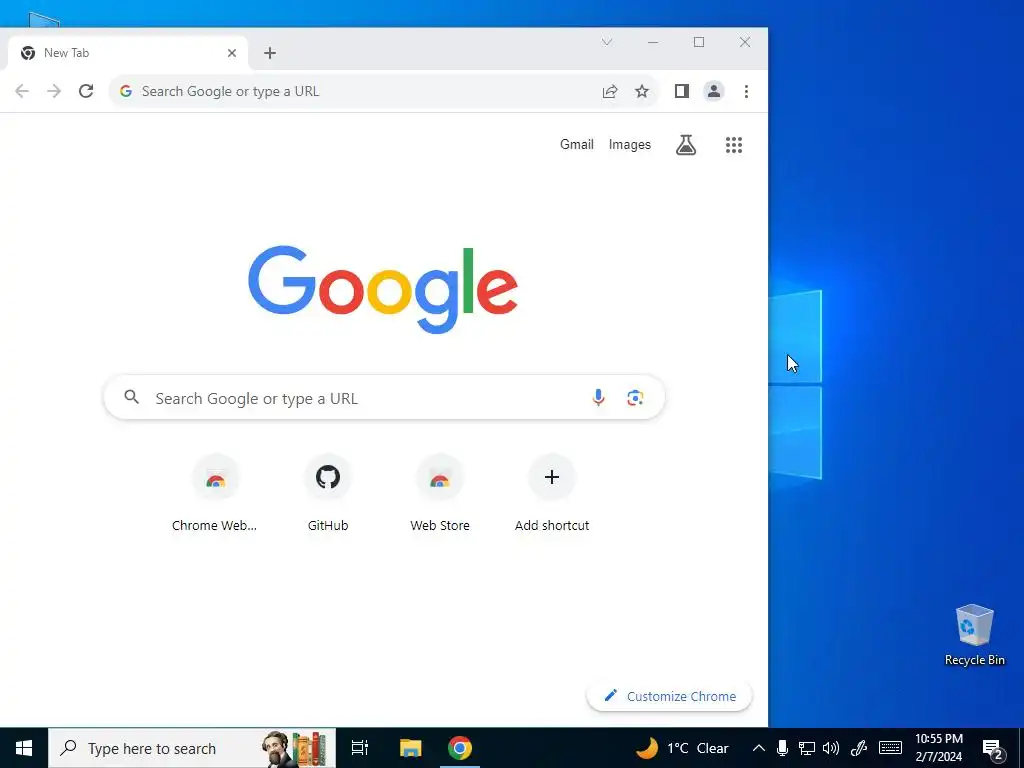The image size is (1024, 768).
Task: Open the notification center icon
Action: 993,748
